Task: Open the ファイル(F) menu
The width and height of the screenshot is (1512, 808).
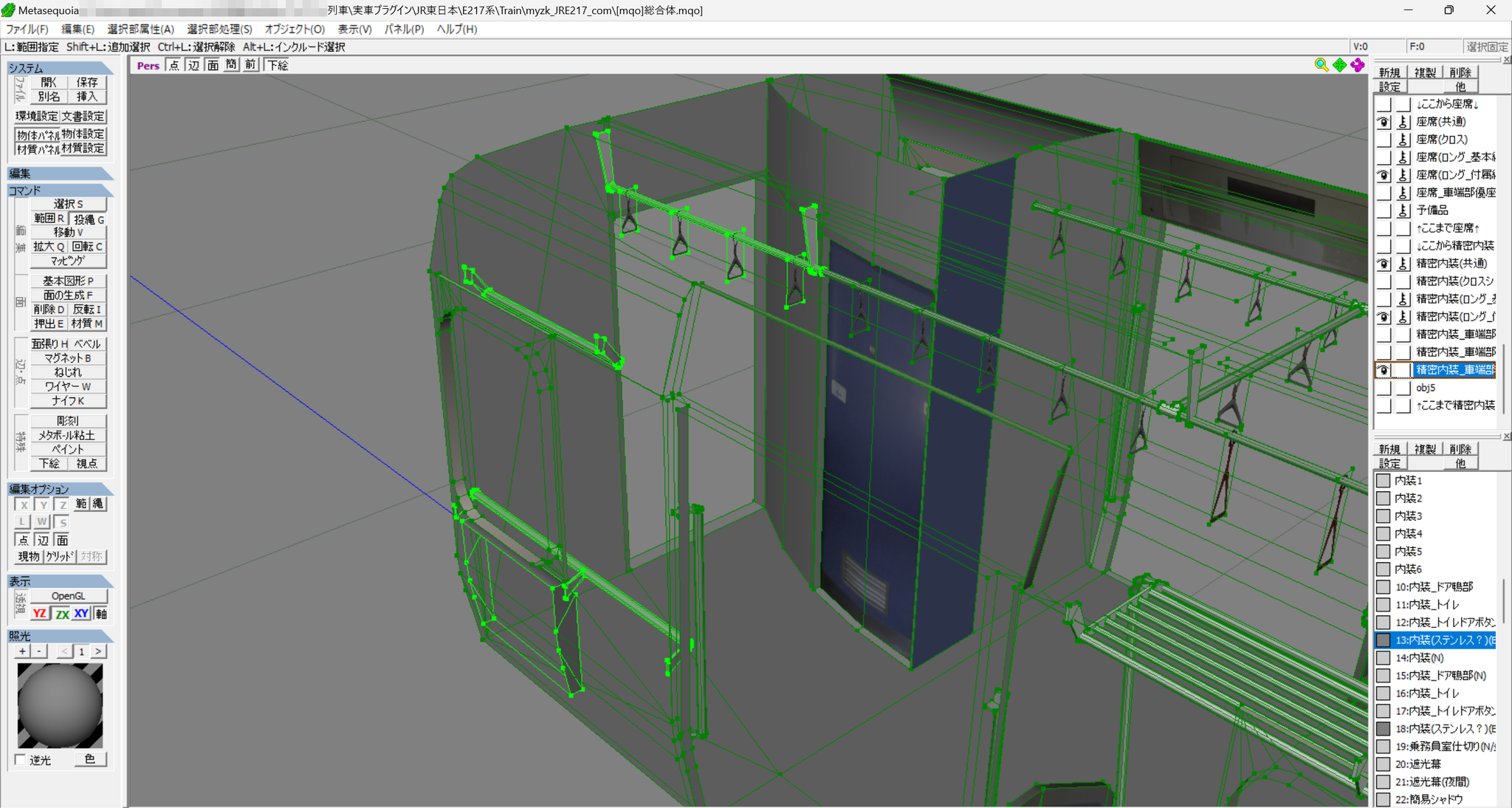Action: click(x=27, y=29)
